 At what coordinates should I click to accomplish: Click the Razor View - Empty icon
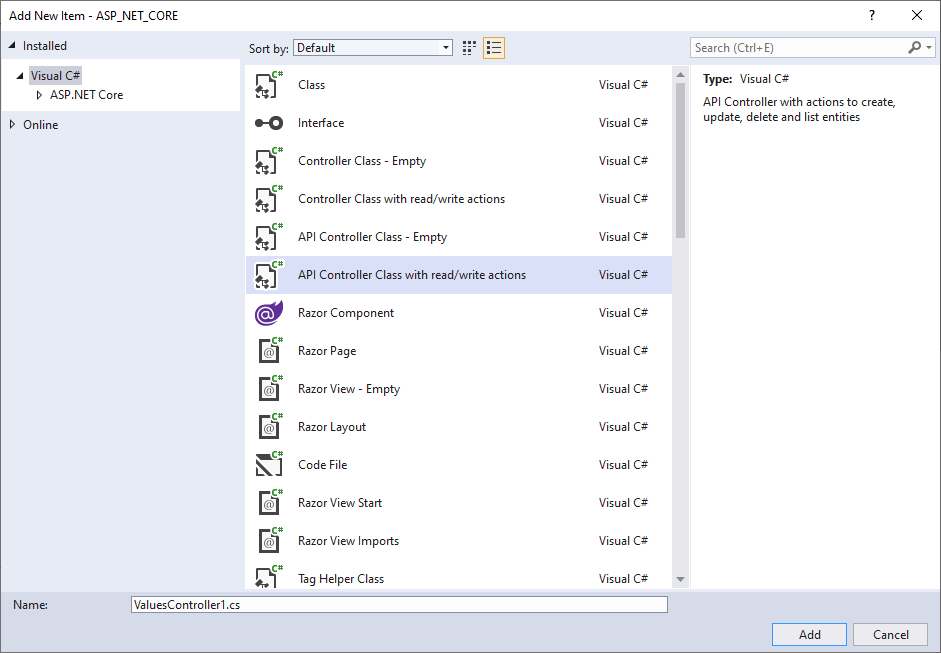[270, 389]
